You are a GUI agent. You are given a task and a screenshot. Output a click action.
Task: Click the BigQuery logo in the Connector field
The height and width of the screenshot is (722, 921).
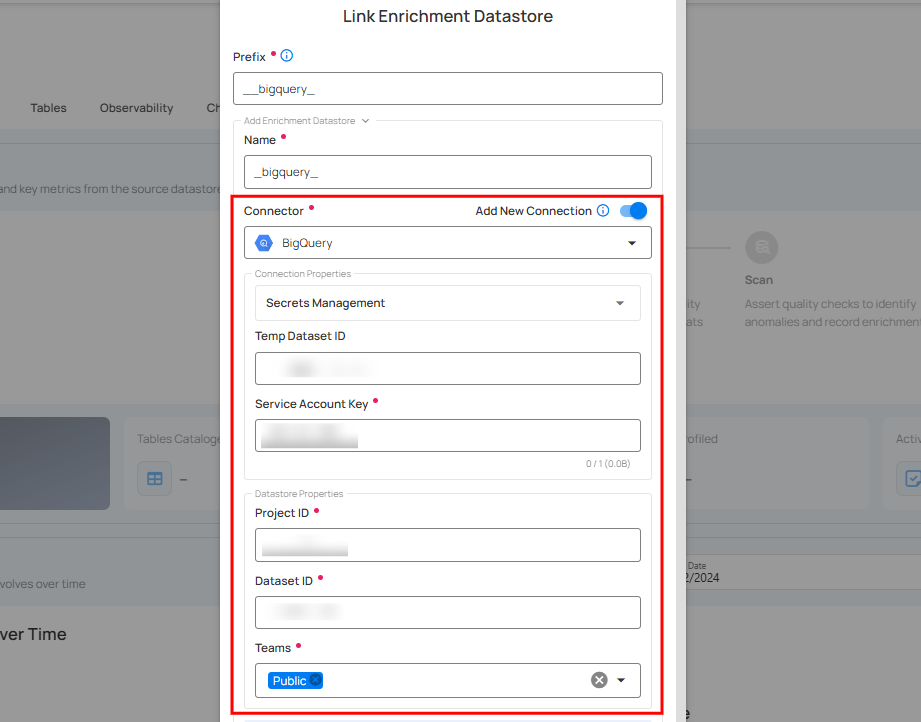(x=263, y=242)
